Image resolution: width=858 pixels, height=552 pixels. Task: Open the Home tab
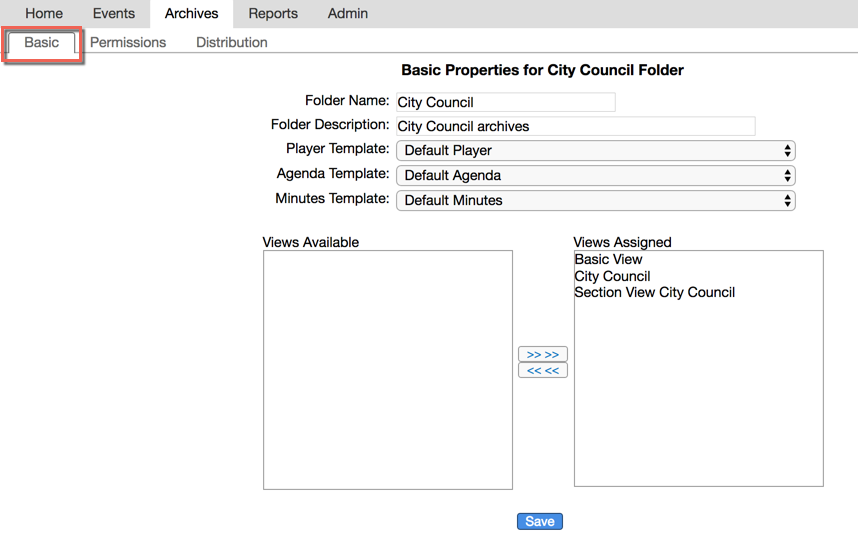(x=44, y=14)
